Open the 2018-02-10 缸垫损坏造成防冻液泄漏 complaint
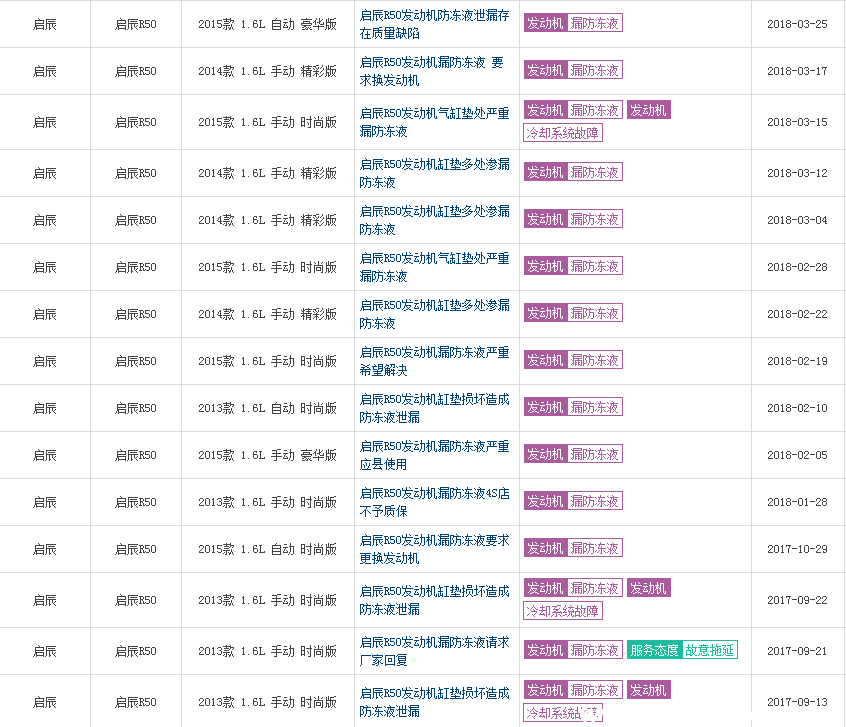The height and width of the screenshot is (727, 846). pyautogui.click(x=434, y=408)
